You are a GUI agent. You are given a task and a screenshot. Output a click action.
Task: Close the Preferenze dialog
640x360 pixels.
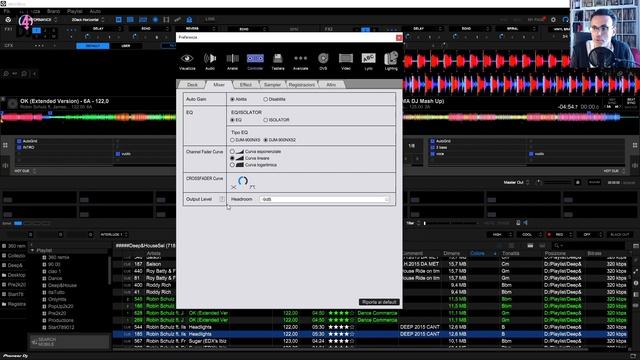tap(399, 38)
